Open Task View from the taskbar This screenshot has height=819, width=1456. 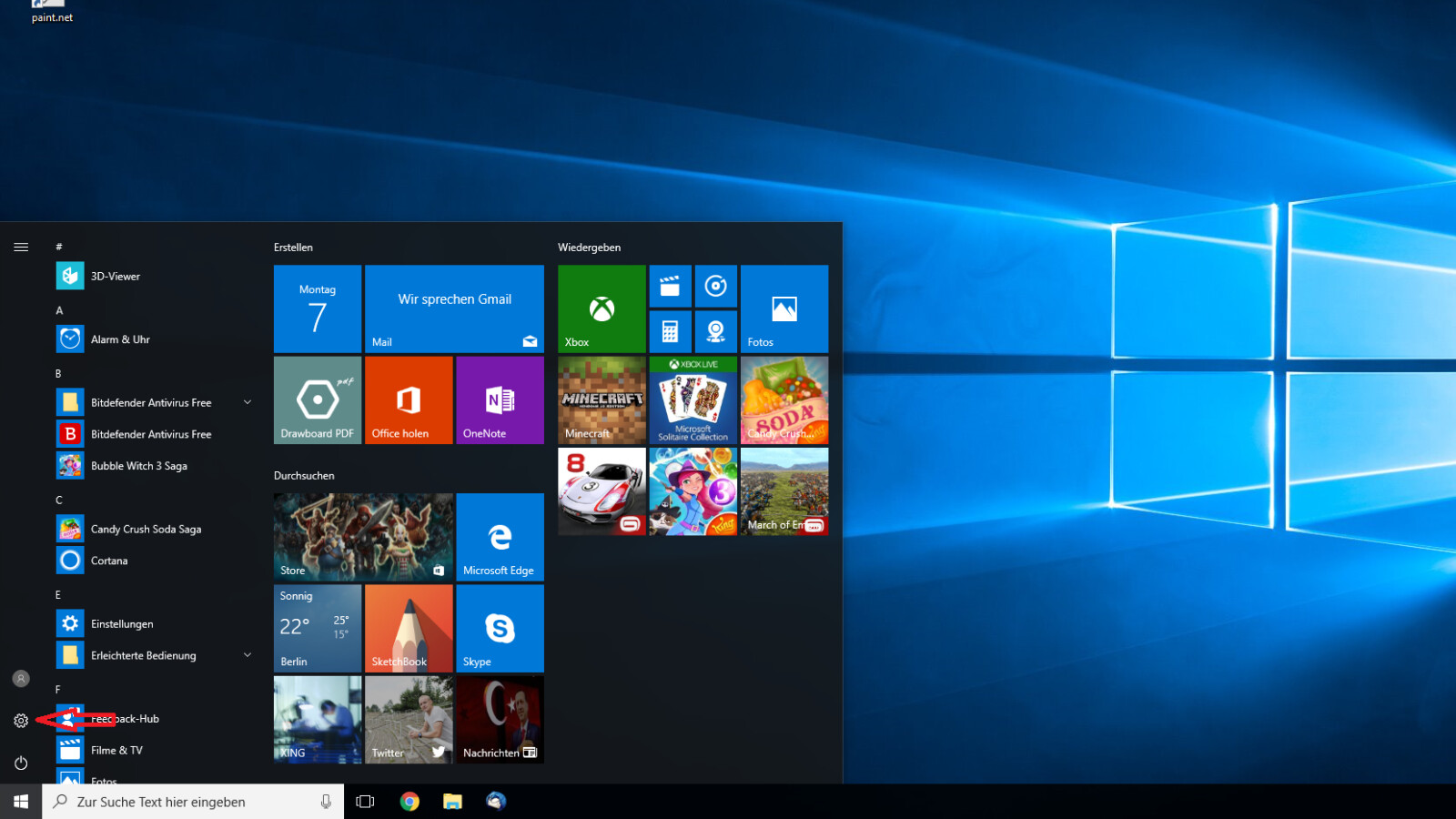coord(365,802)
